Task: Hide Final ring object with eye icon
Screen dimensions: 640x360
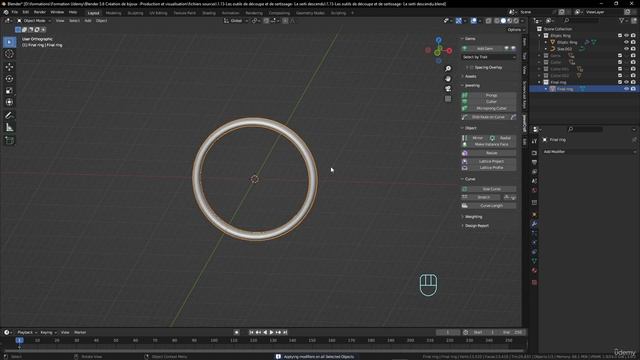Action: point(627,89)
